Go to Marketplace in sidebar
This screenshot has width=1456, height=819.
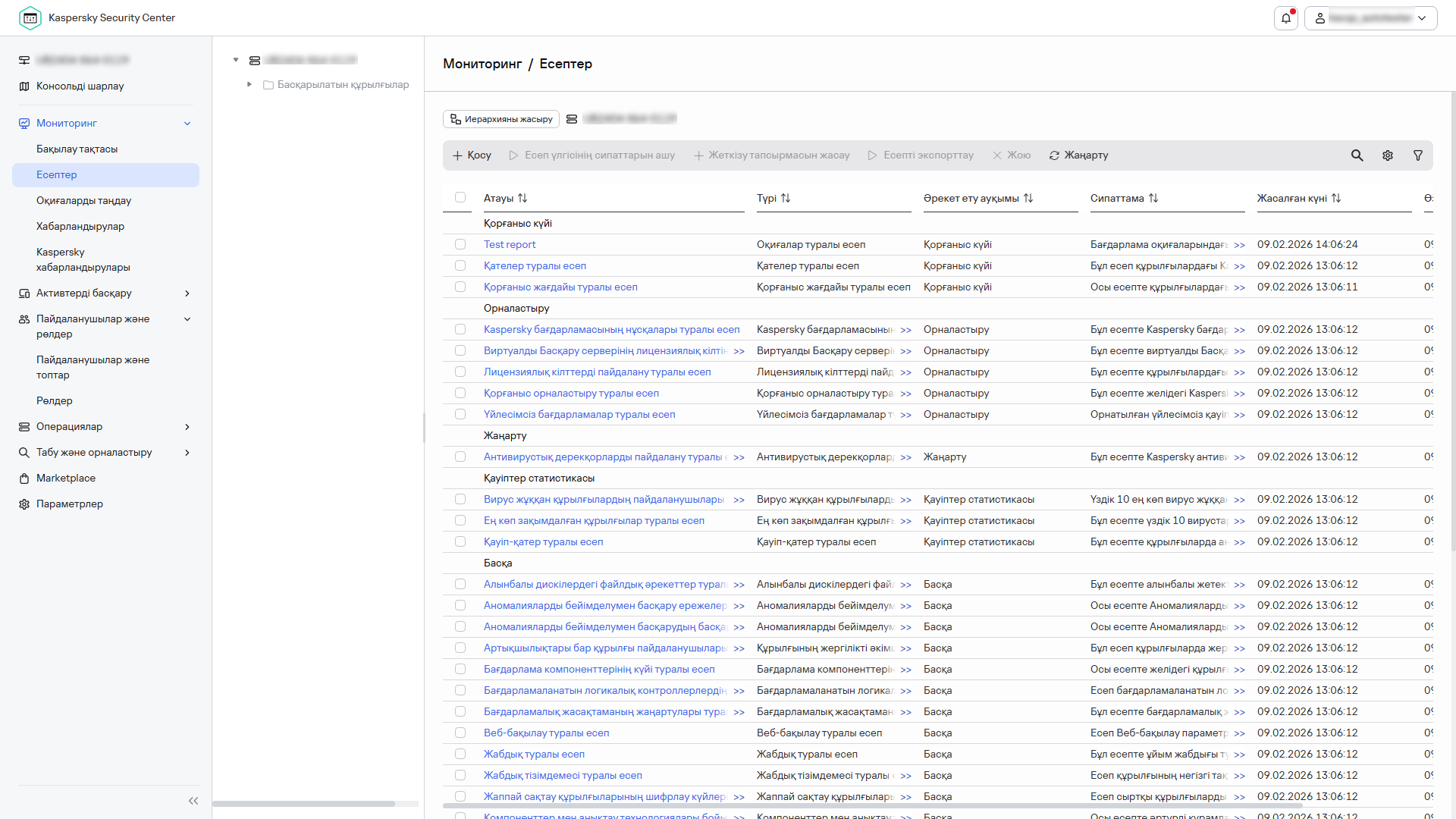[65, 479]
